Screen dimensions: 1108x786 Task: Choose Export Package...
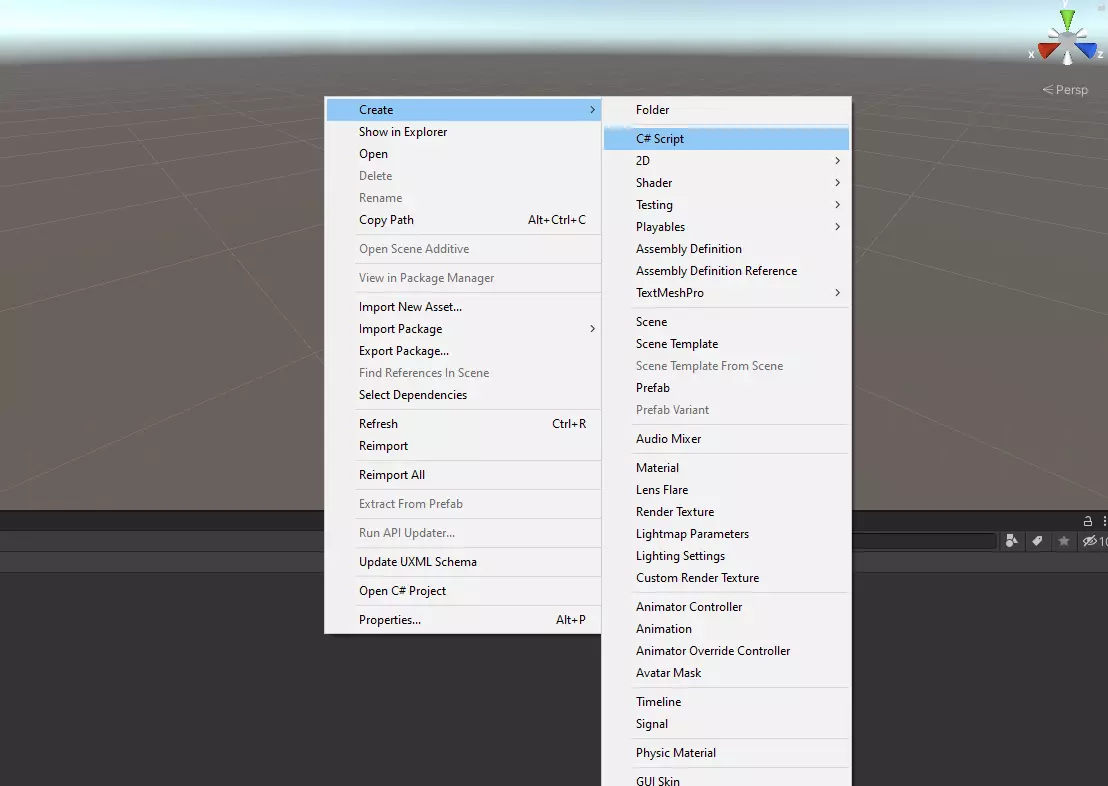(x=463, y=351)
